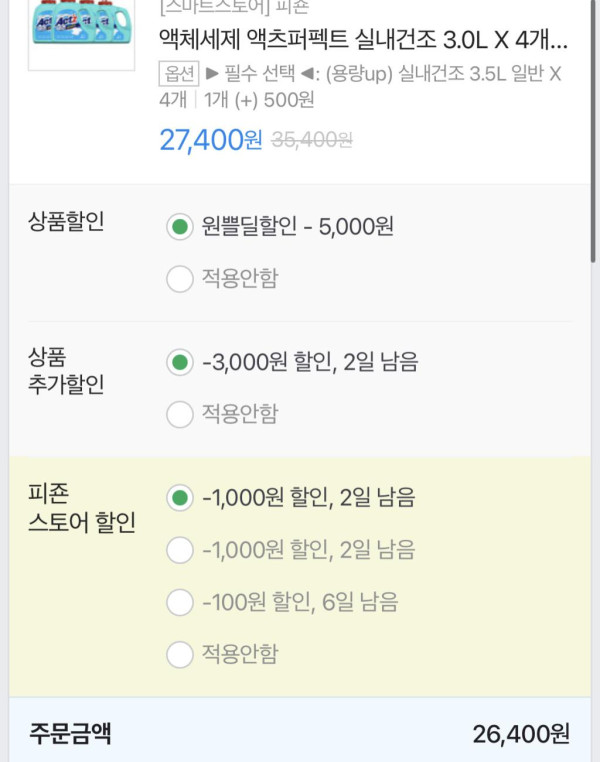Select the 원뿔딜할인 - 5,000원 radio option
This screenshot has height=762, width=600.
pyautogui.click(x=180, y=227)
